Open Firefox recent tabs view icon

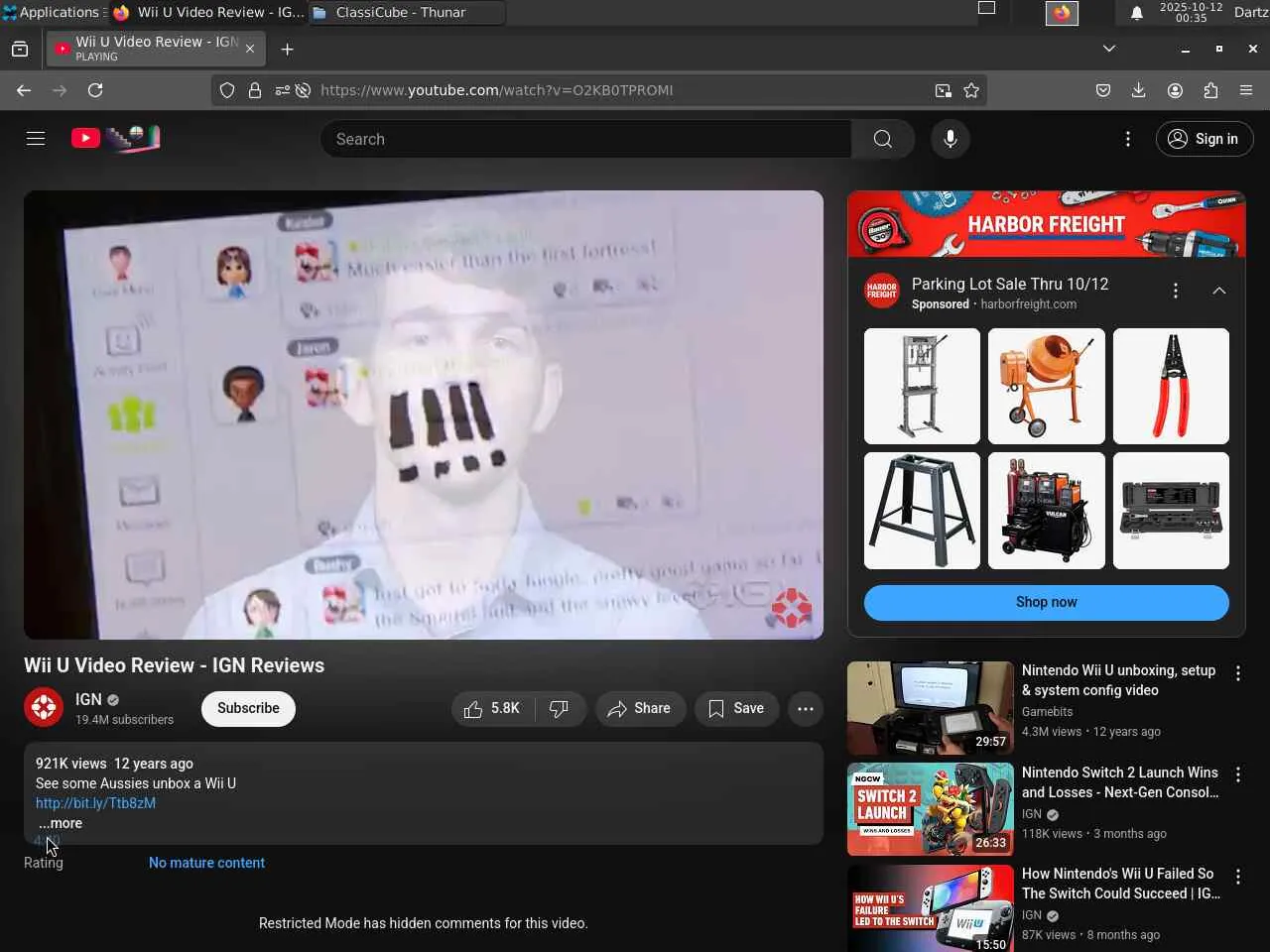(20, 49)
